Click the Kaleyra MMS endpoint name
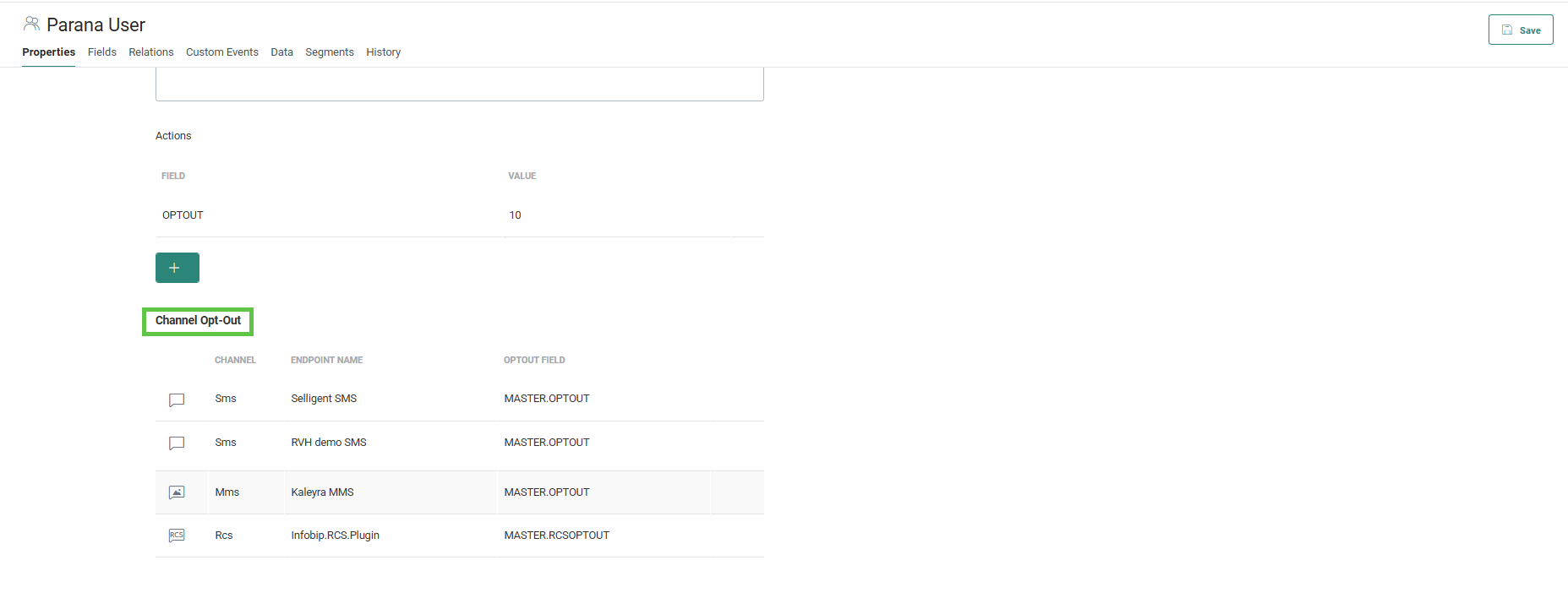Screen dimensions: 1568x609 pos(322,492)
